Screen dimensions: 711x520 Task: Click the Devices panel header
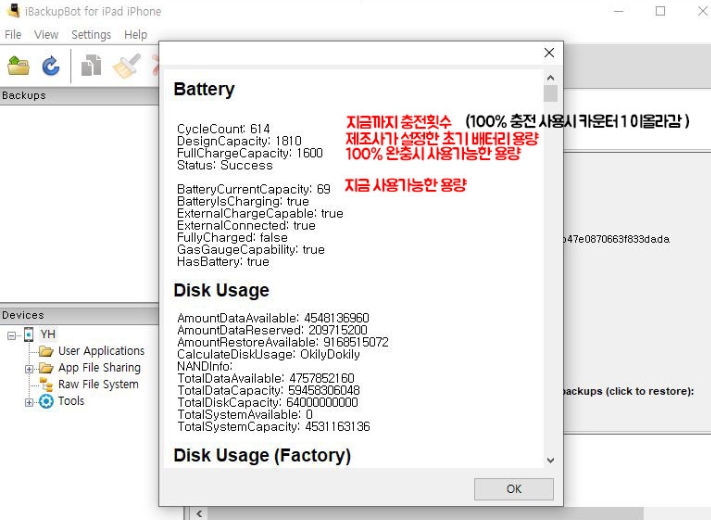pos(79,315)
